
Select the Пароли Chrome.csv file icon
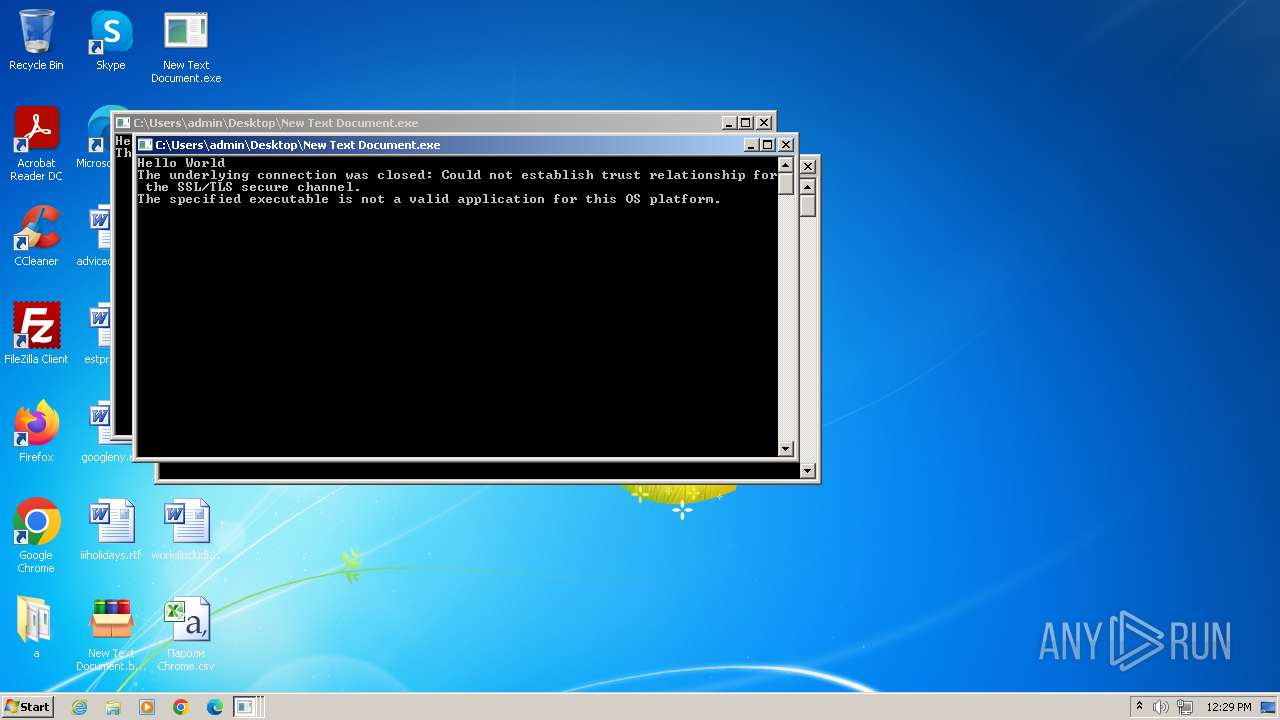click(x=186, y=634)
